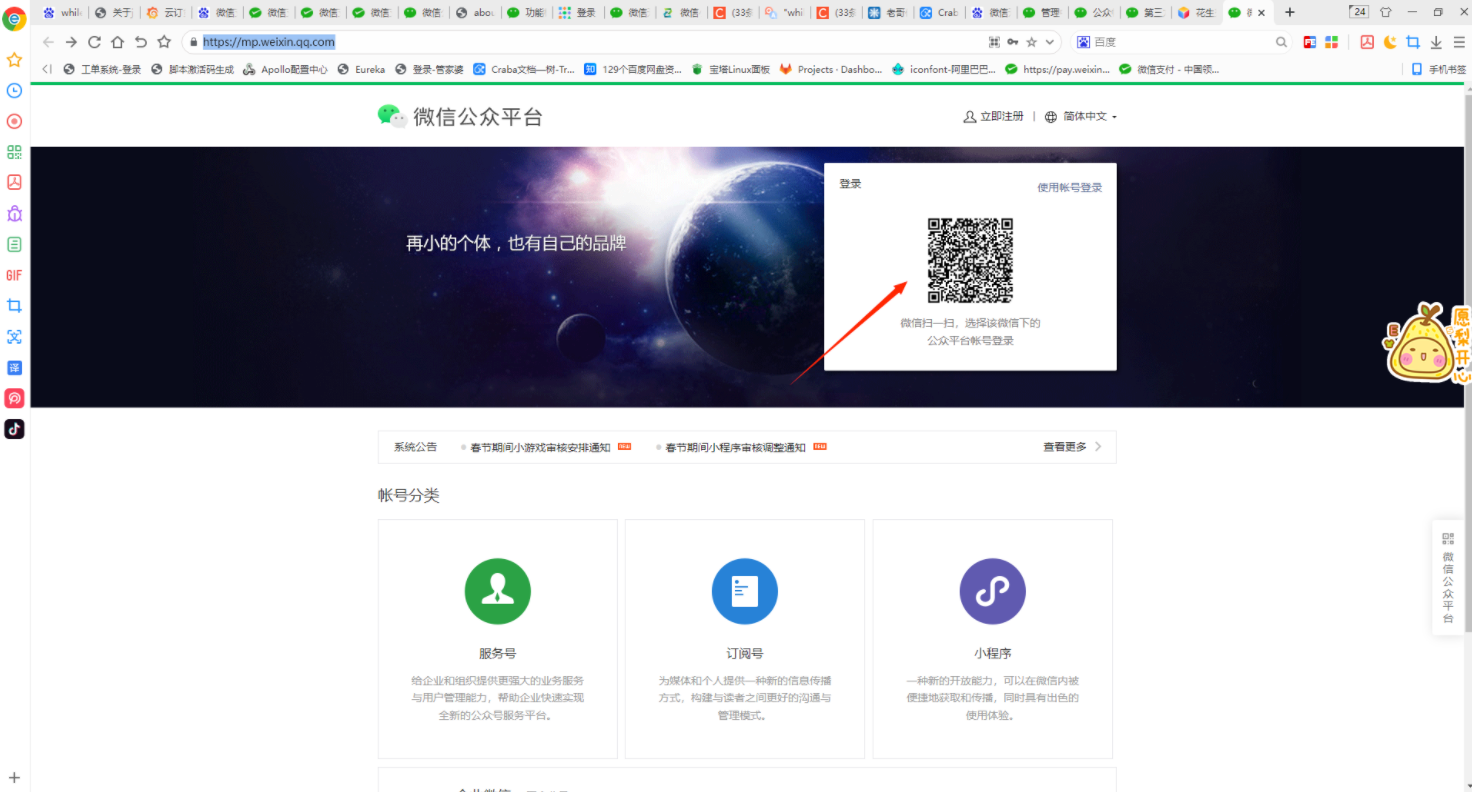Image resolution: width=1472 pixels, height=792 pixels.
Task: Switch to the 'about' tab
Action: [474, 12]
